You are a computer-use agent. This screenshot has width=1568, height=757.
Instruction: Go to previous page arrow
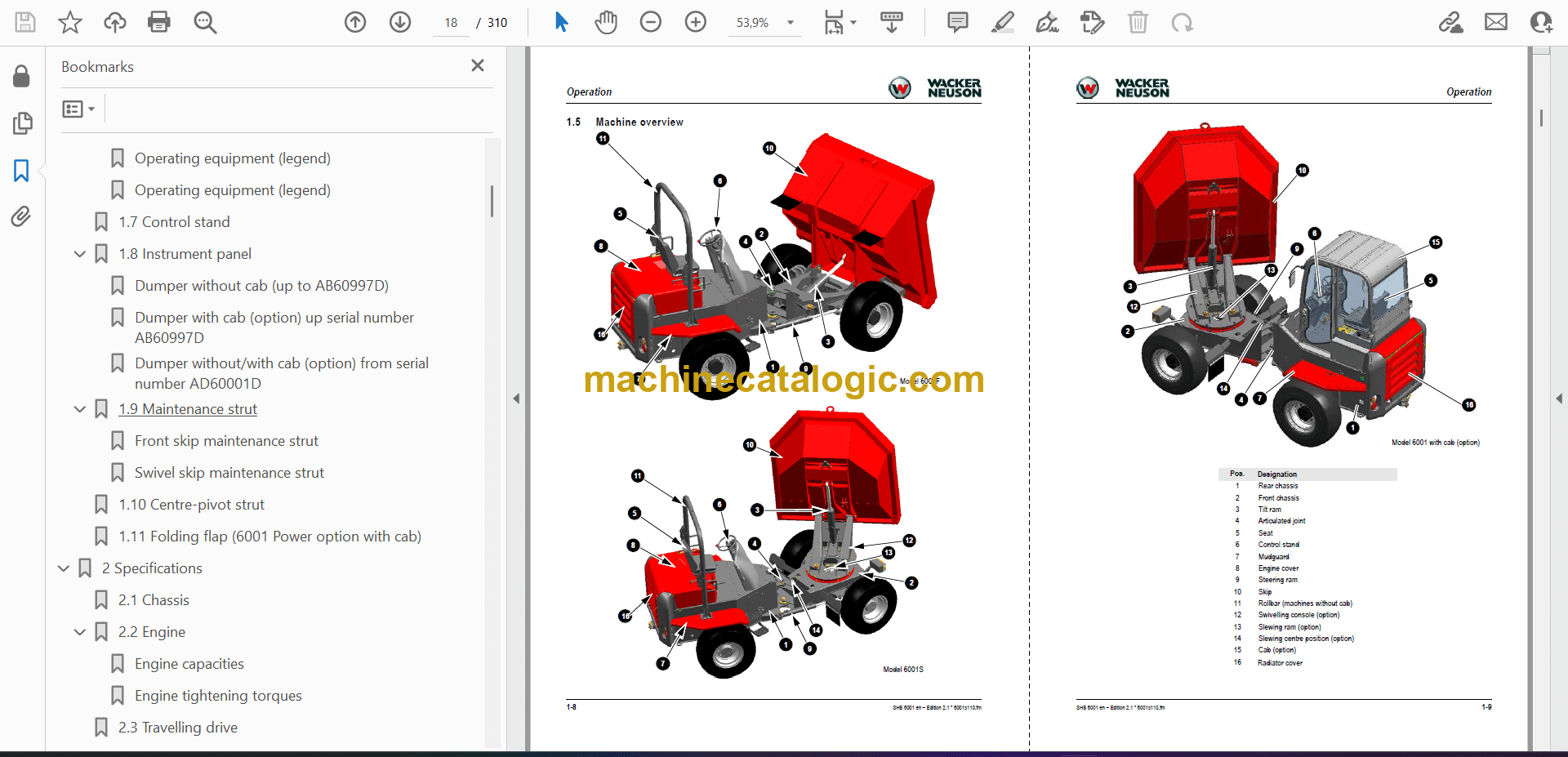coord(355,22)
